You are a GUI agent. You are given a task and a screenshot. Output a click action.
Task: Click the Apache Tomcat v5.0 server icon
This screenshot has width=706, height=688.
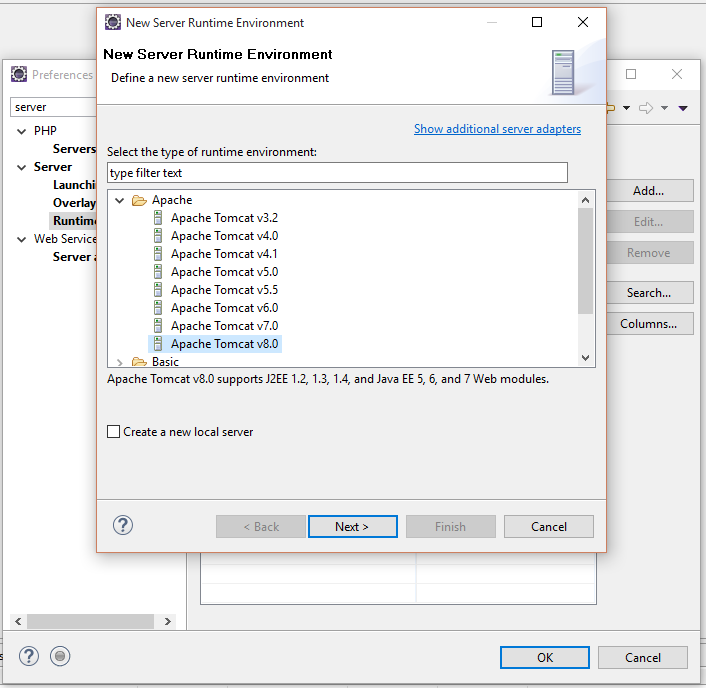[158, 272]
